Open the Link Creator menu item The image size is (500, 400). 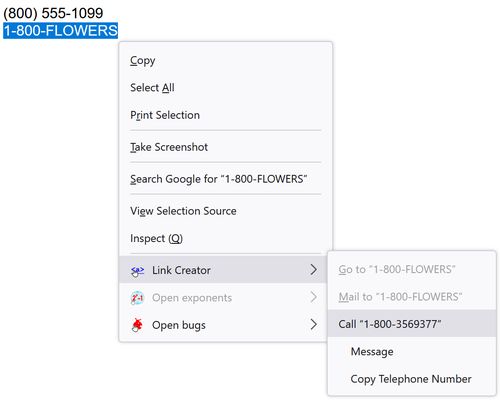point(223,270)
